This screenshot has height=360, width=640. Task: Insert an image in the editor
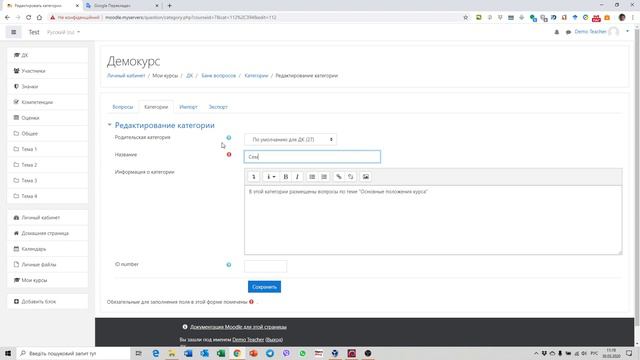coord(366,177)
